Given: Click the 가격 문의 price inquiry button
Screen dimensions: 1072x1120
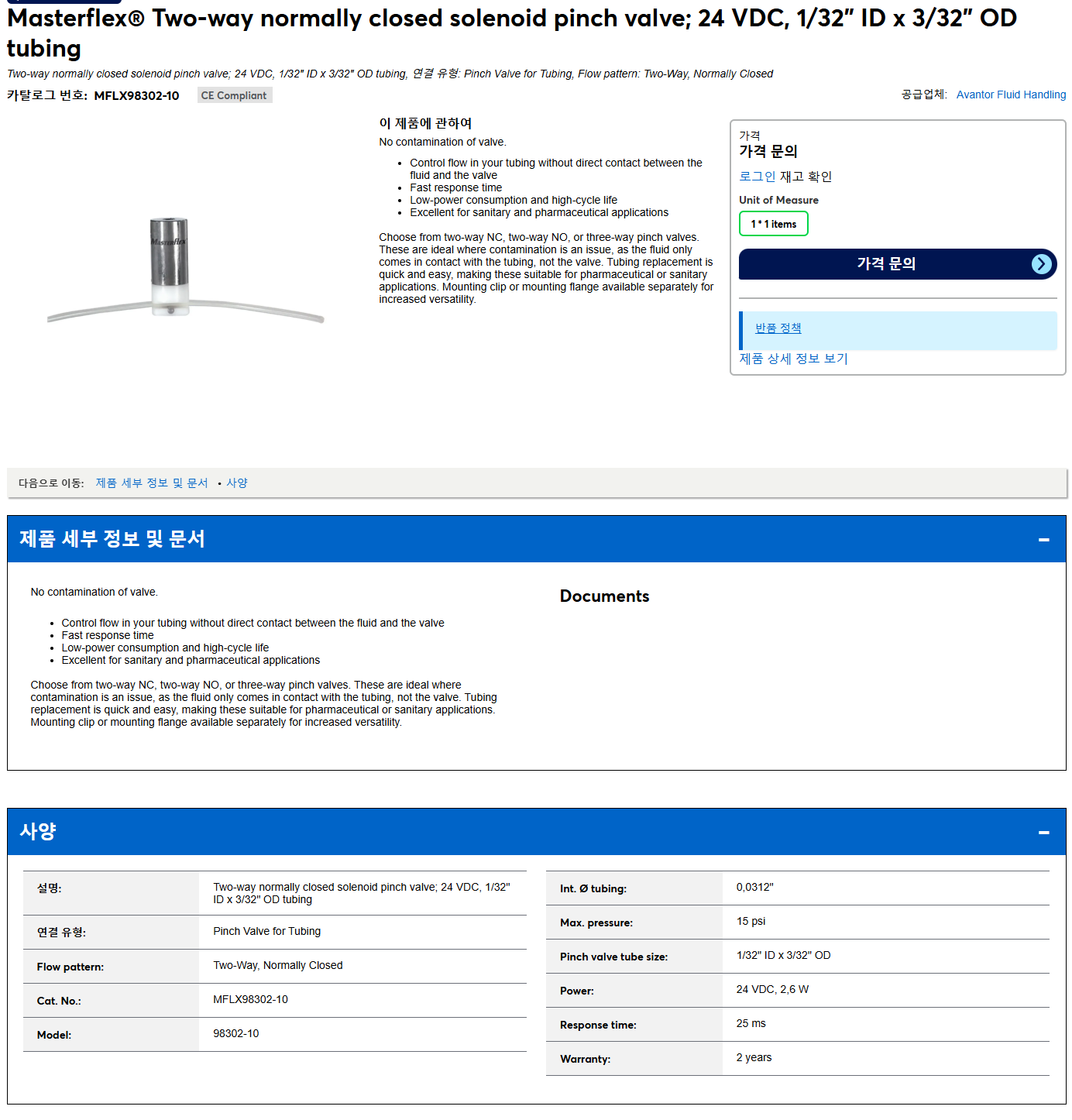Looking at the screenshot, I should point(898,264).
